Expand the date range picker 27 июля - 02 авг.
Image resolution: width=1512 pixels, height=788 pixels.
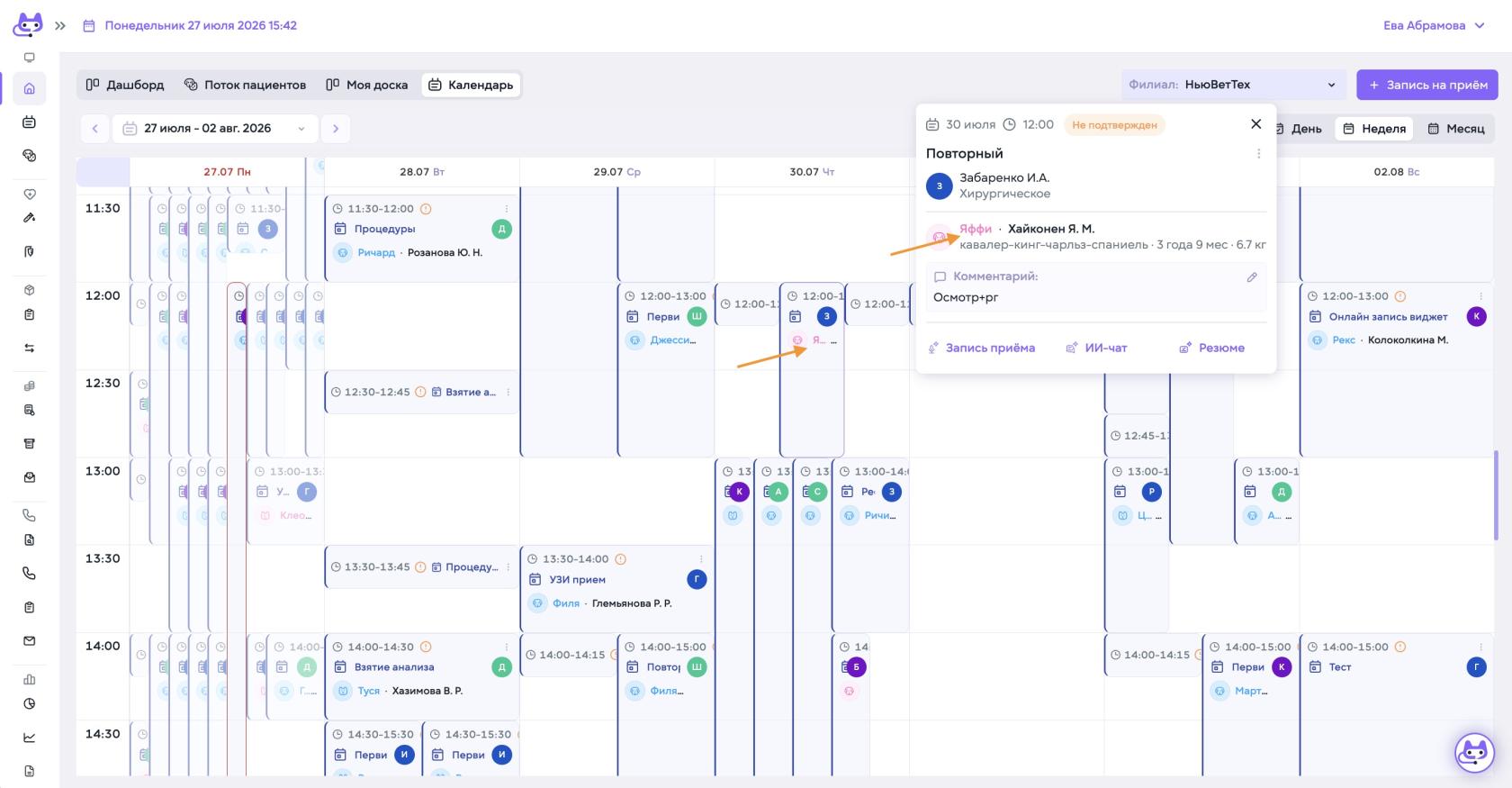[x=215, y=129]
